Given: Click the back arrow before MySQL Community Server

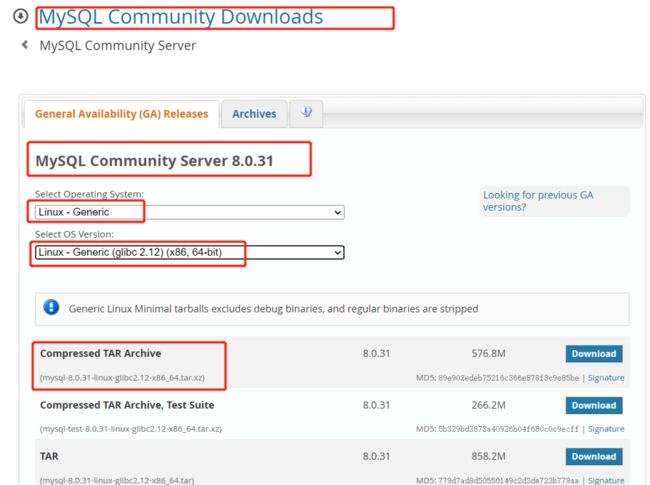Looking at the screenshot, I should point(25,44).
